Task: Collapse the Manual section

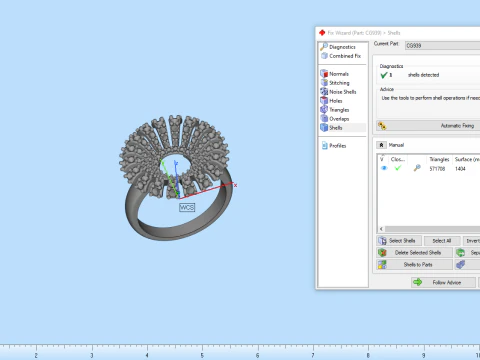Action: click(x=381, y=145)
